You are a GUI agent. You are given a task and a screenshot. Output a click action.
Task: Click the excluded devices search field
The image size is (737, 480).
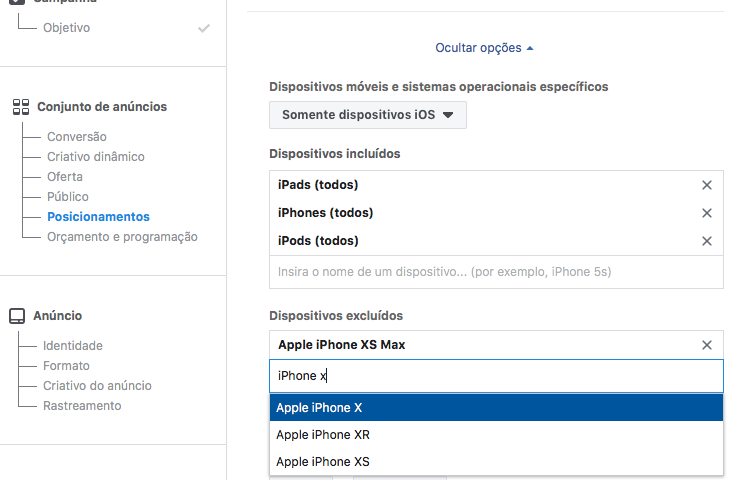[x=496, y=376]
